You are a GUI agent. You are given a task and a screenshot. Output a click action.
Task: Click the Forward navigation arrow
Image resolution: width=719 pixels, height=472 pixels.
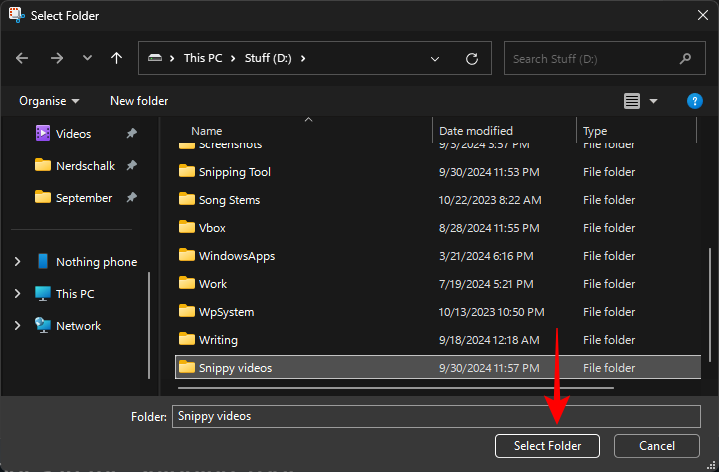57,59
